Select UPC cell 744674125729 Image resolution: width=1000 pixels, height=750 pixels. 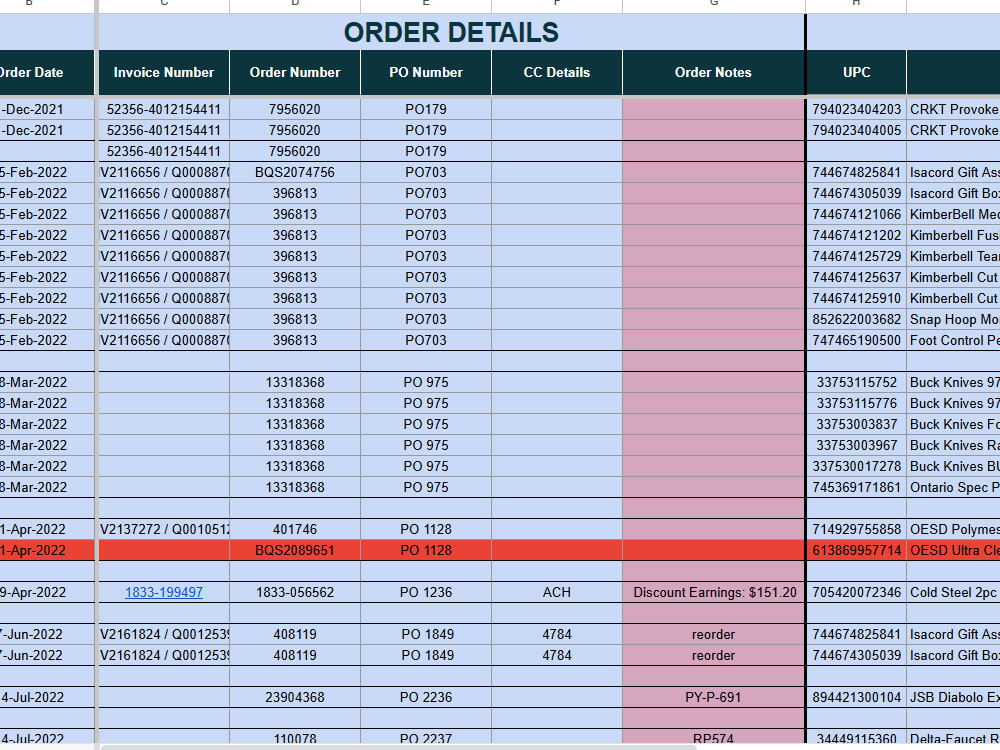(857, 256)
